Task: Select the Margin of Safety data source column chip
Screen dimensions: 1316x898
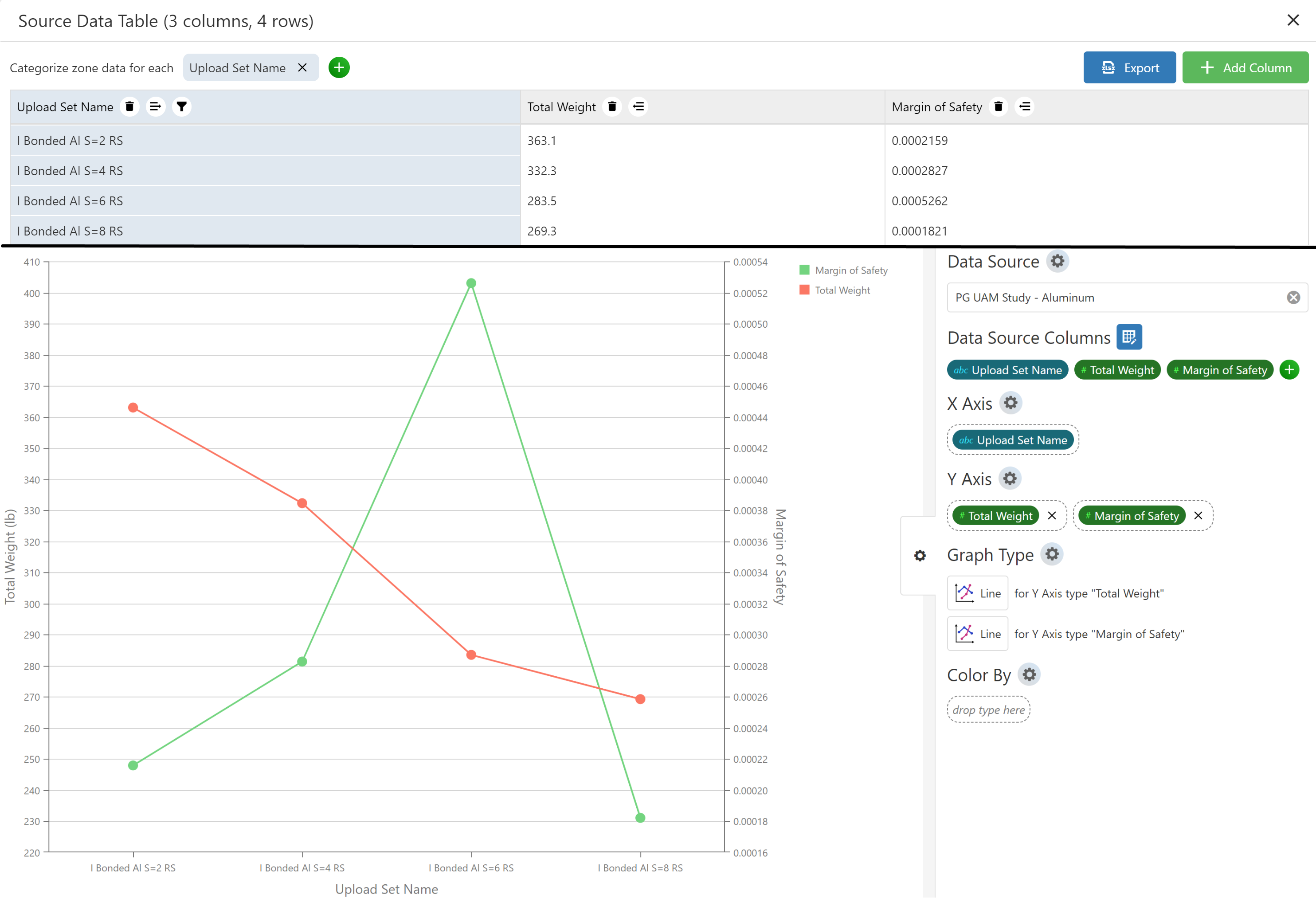Action: click(x=1220, y=370)
